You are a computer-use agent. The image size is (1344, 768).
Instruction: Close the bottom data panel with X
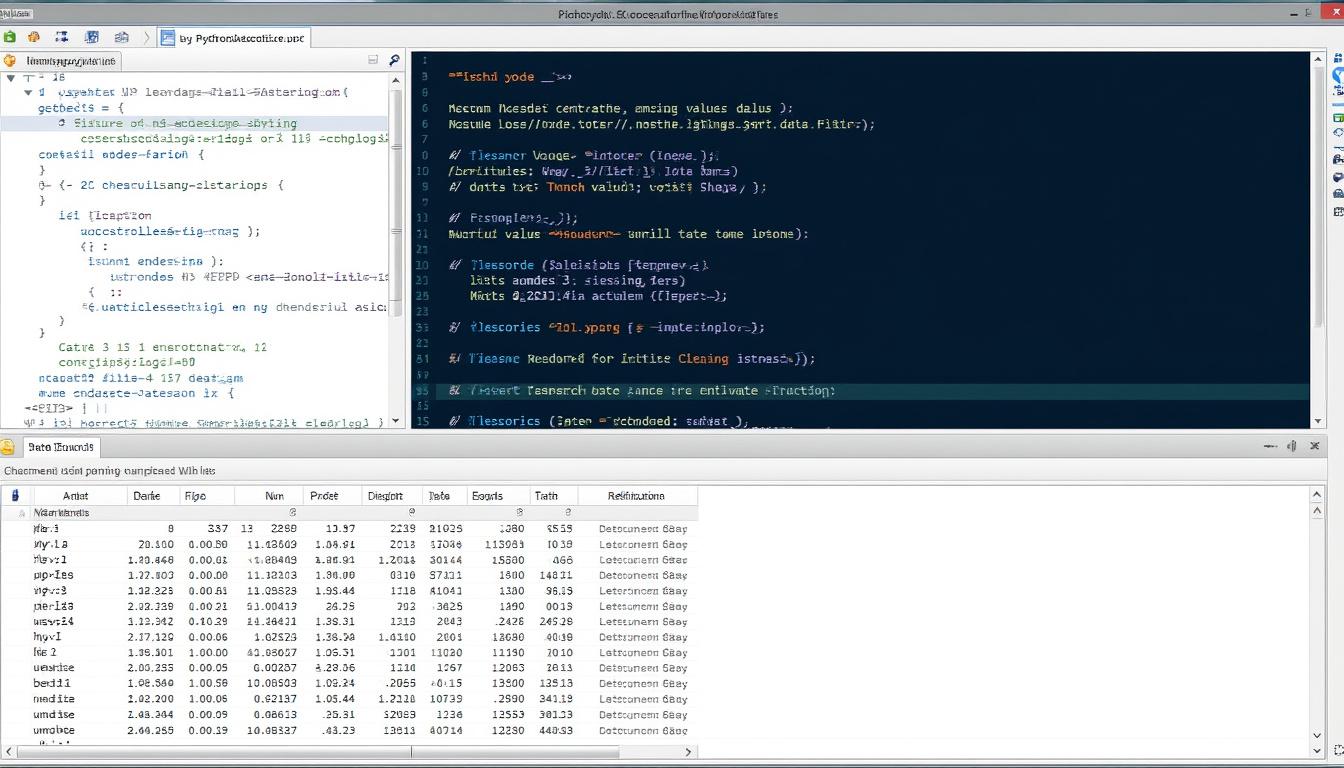[1315, 446]
